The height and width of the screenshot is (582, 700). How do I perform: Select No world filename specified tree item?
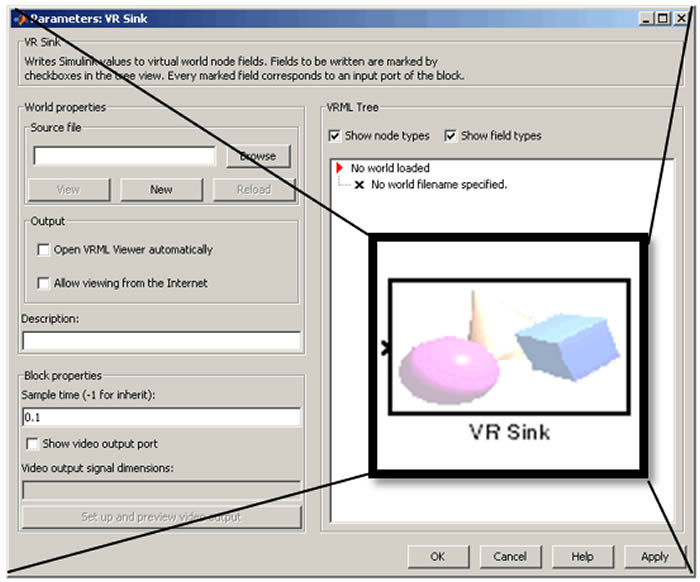click(438, 185)
